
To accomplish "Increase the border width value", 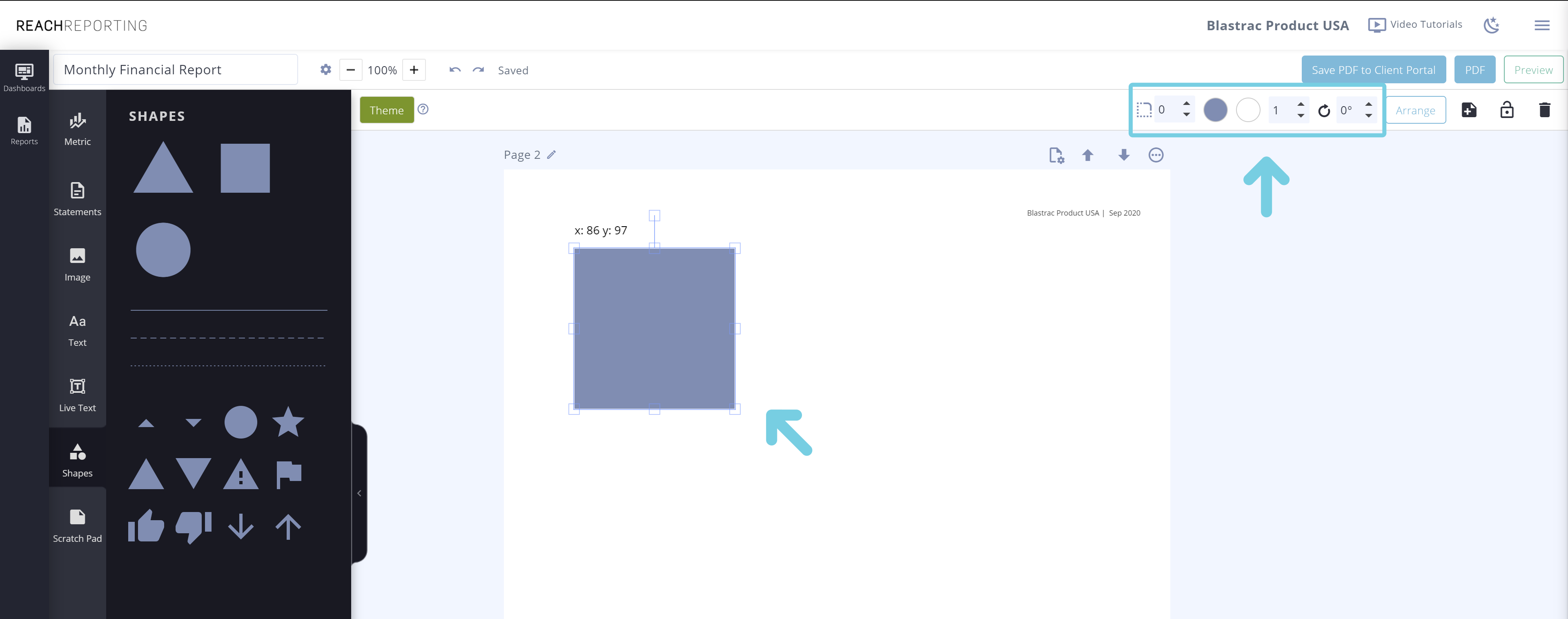I will click(1301, 104).
